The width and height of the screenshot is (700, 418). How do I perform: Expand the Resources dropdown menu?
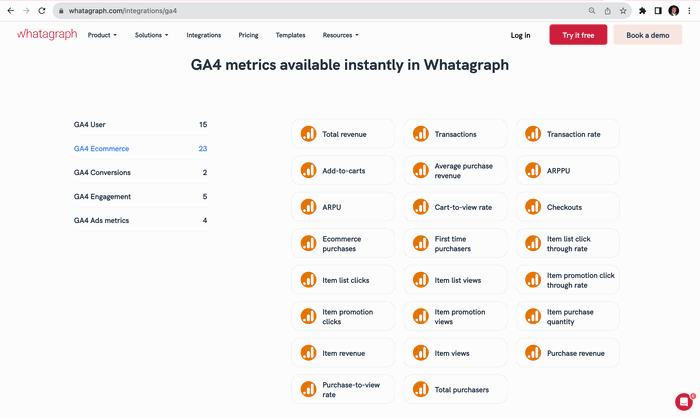pos(341,35)
